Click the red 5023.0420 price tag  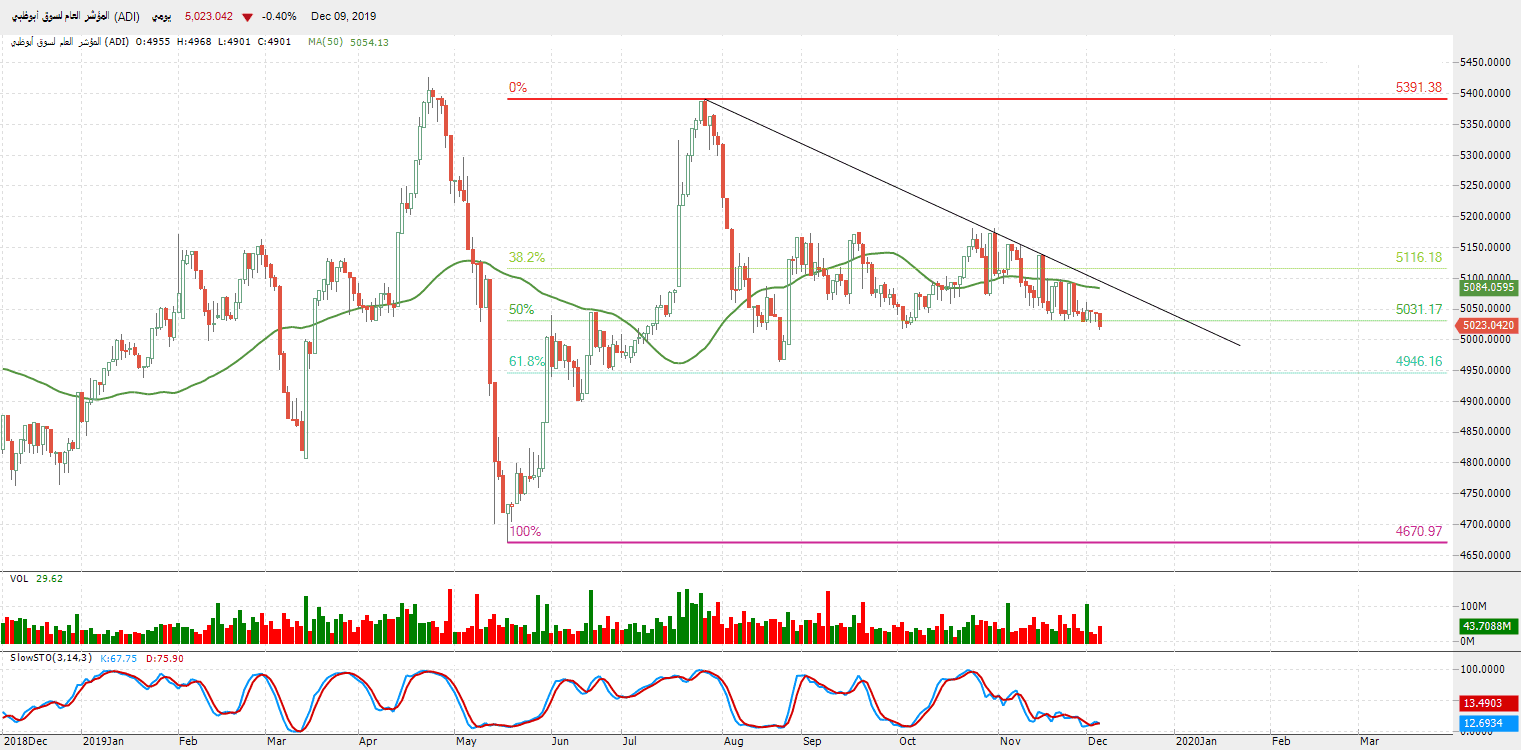click(x=1488, y=325)
